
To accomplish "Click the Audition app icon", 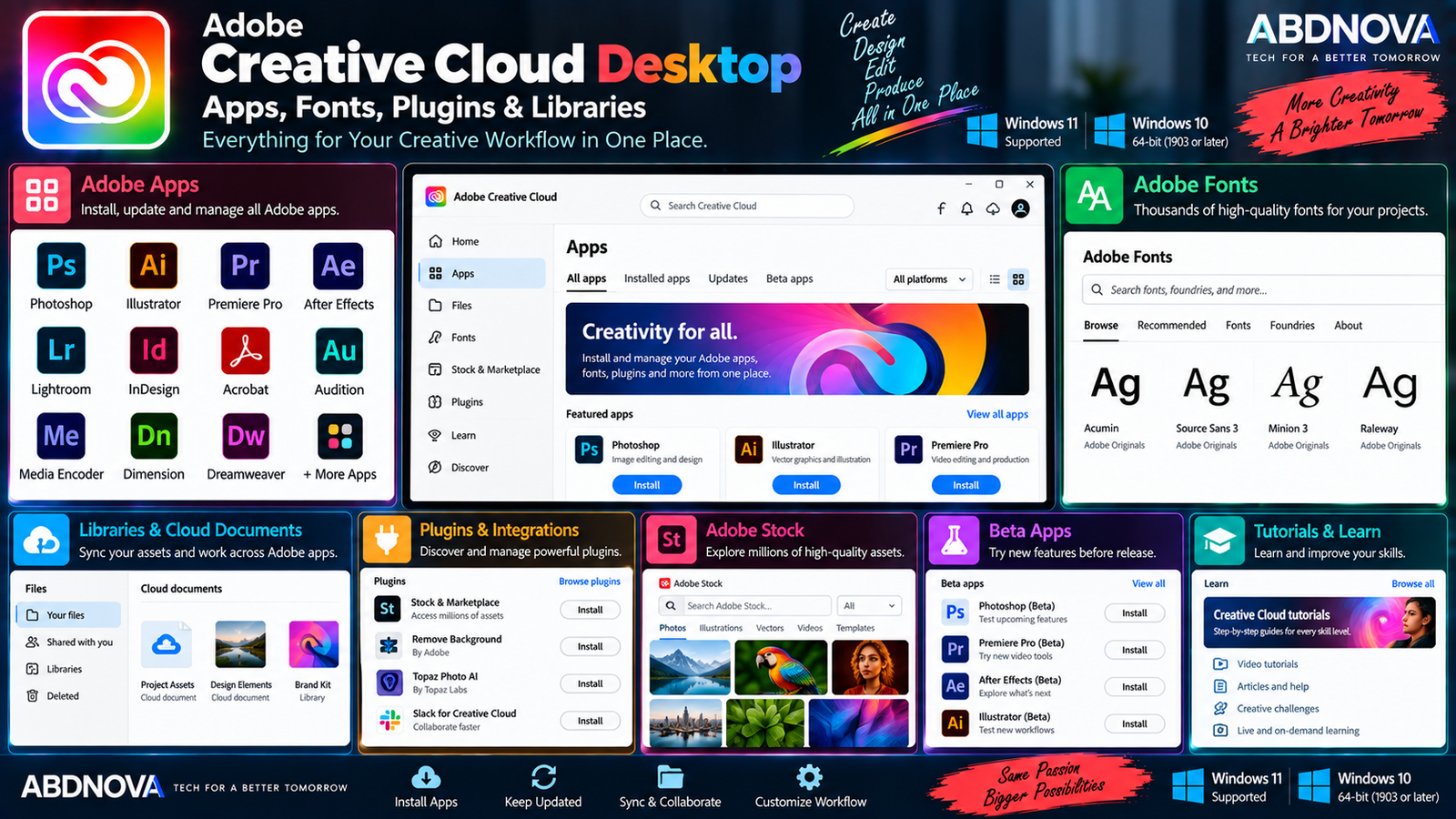I will pyautogui.click(x=339, y=350).
